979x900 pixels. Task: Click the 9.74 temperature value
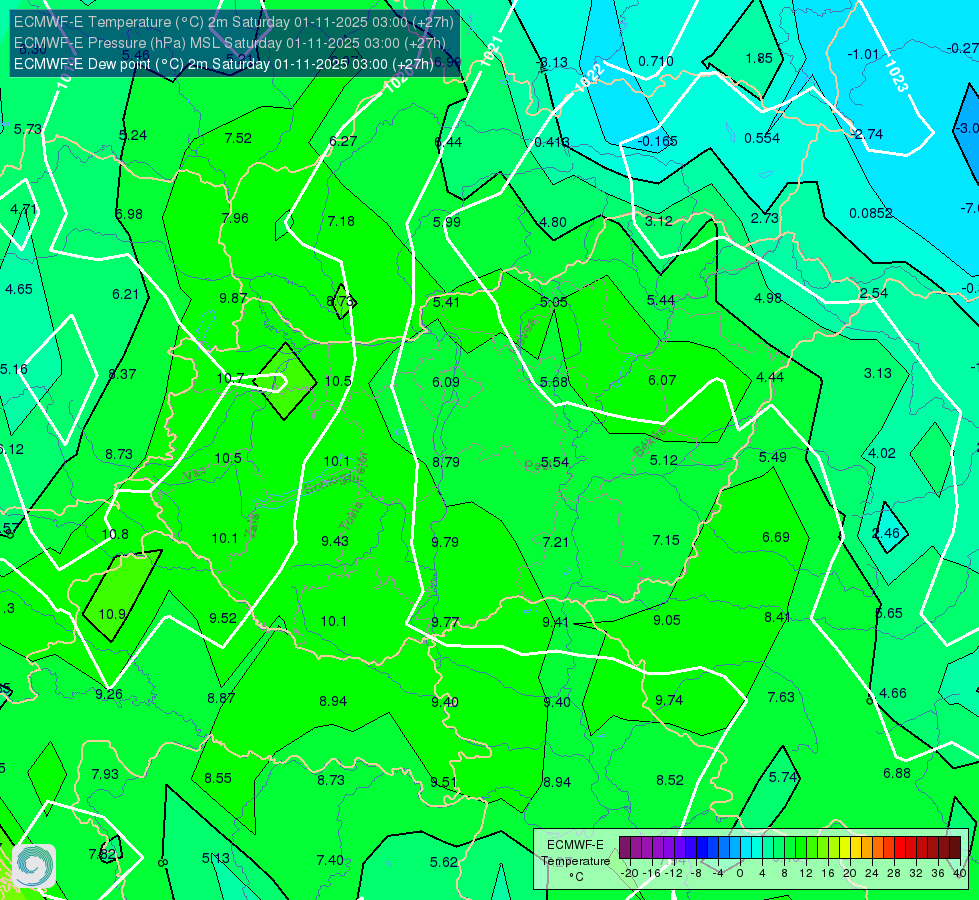(x=669, y=700)
